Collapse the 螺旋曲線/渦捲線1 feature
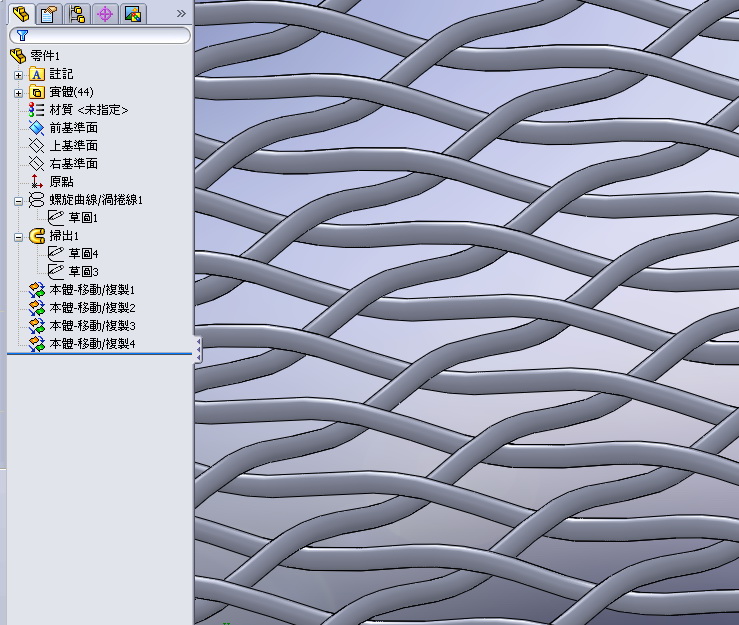739x625 pixels. coord(18,201)
